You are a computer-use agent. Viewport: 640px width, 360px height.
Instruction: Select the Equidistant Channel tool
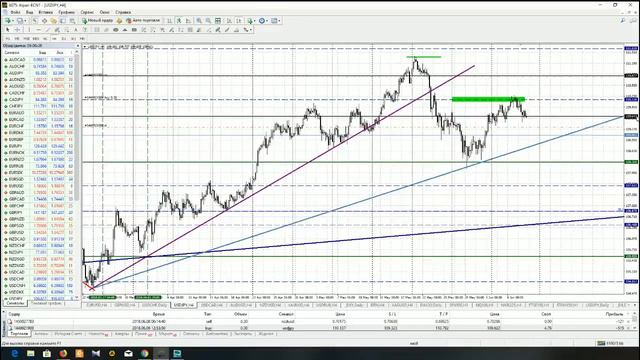click(58, 30)
